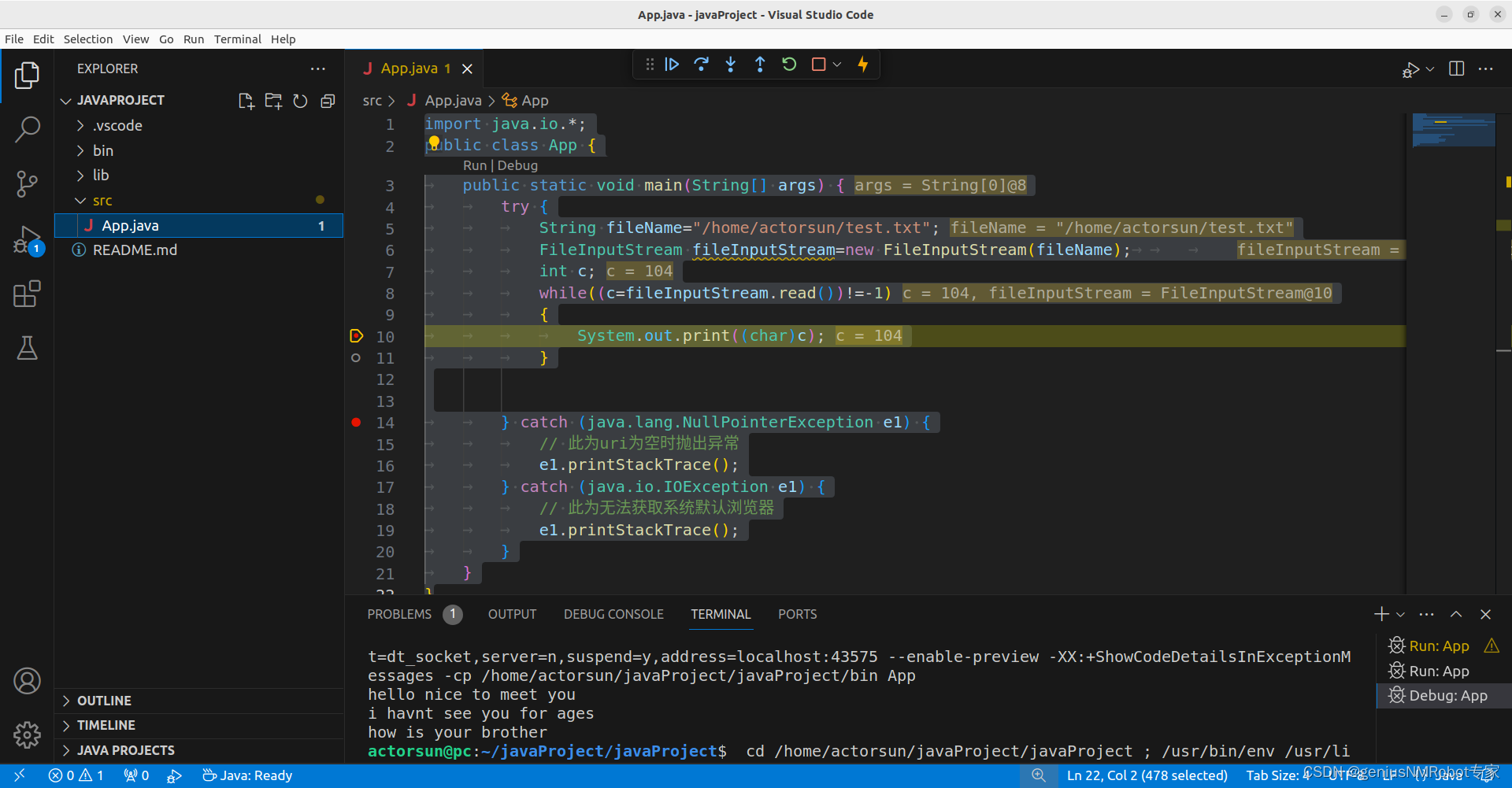The height and width of the screenshot is (788, 1512).
Task: Click Step Into in debug toolbar
Action: [731, 65]
